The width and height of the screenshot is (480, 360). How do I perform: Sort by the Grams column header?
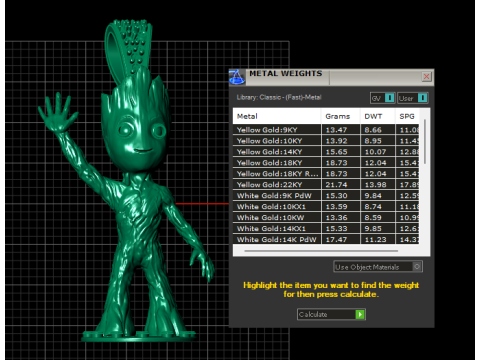[x=341, y=116]
